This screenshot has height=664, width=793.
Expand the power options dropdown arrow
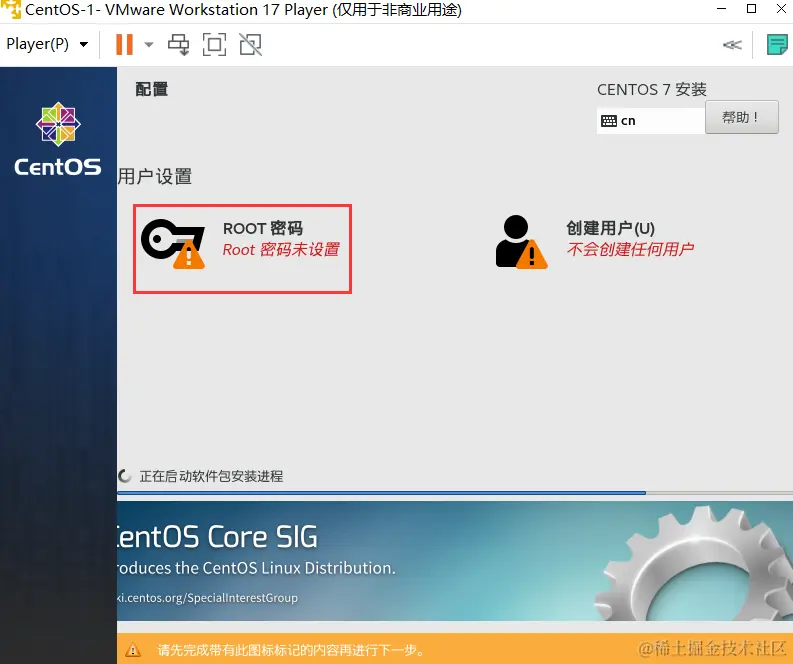pos(149,45)
